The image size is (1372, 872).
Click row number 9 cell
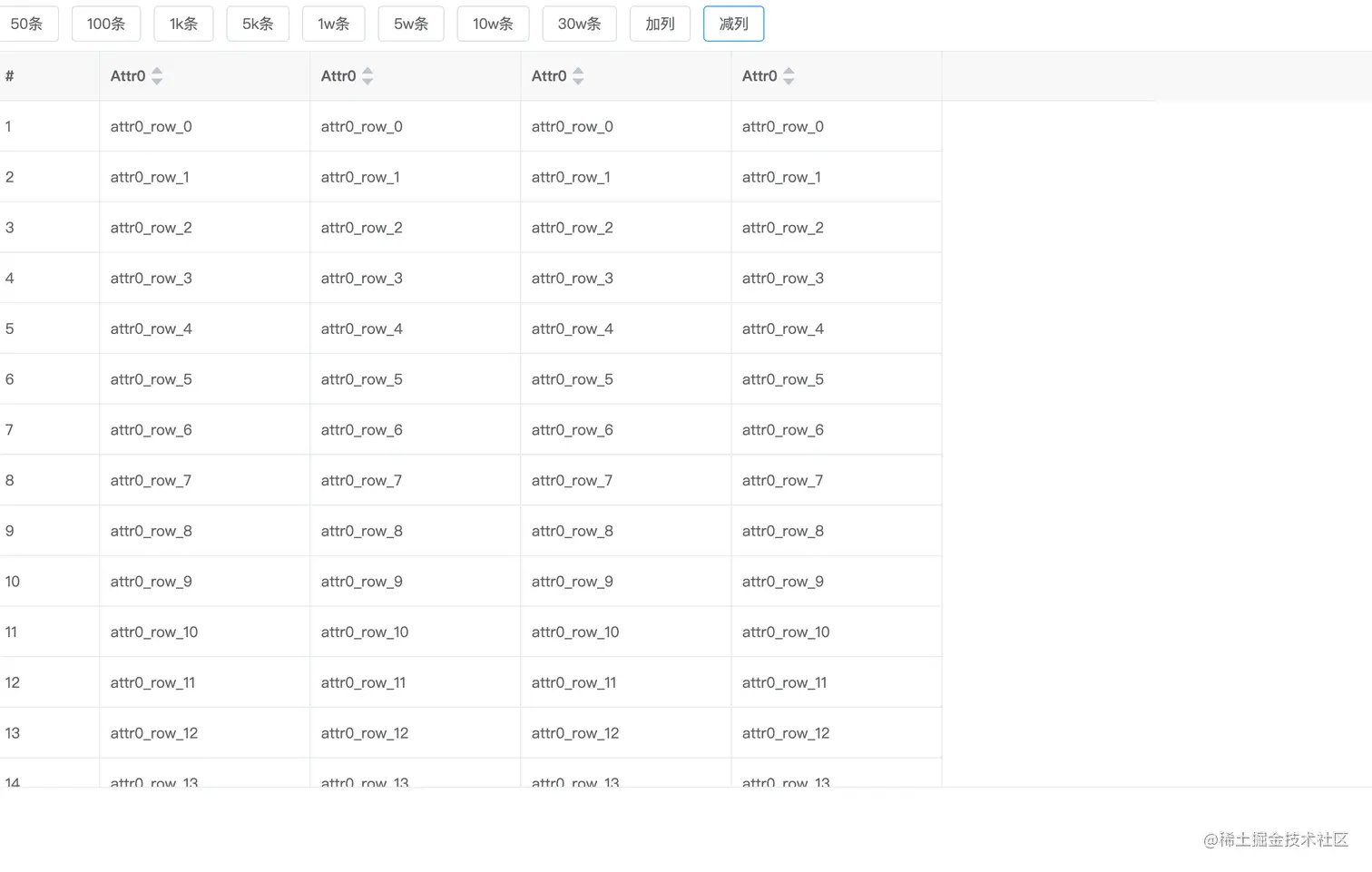coord(49,531)
